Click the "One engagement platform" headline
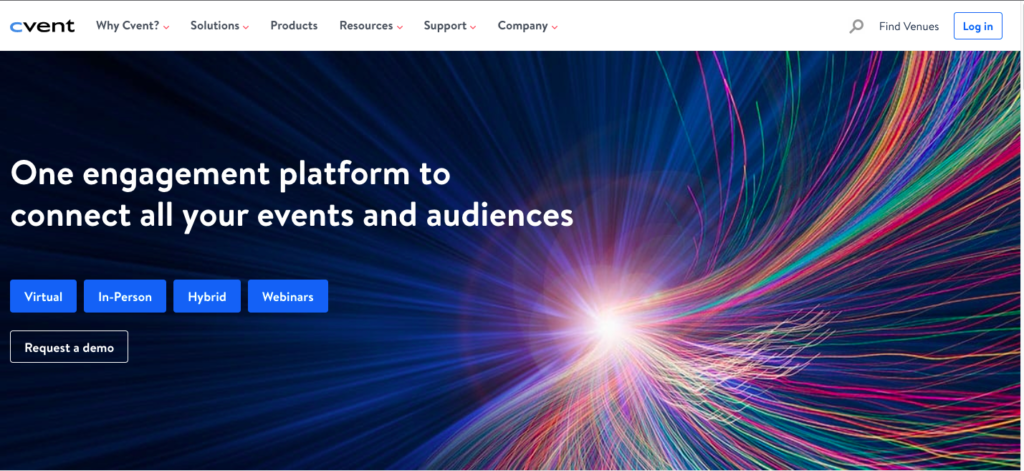The width and height of the screenshot is (1024, 471). 292,195
